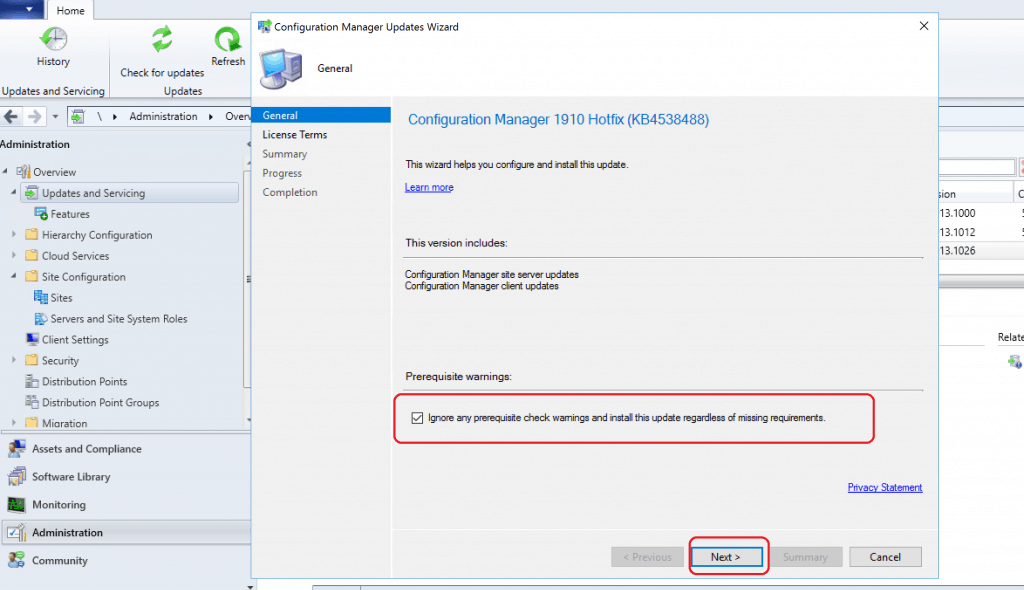The width and height of the screenshot is (1024, 590).
Task: Select the Cloud Services folder icon
Action: point(31,255)
